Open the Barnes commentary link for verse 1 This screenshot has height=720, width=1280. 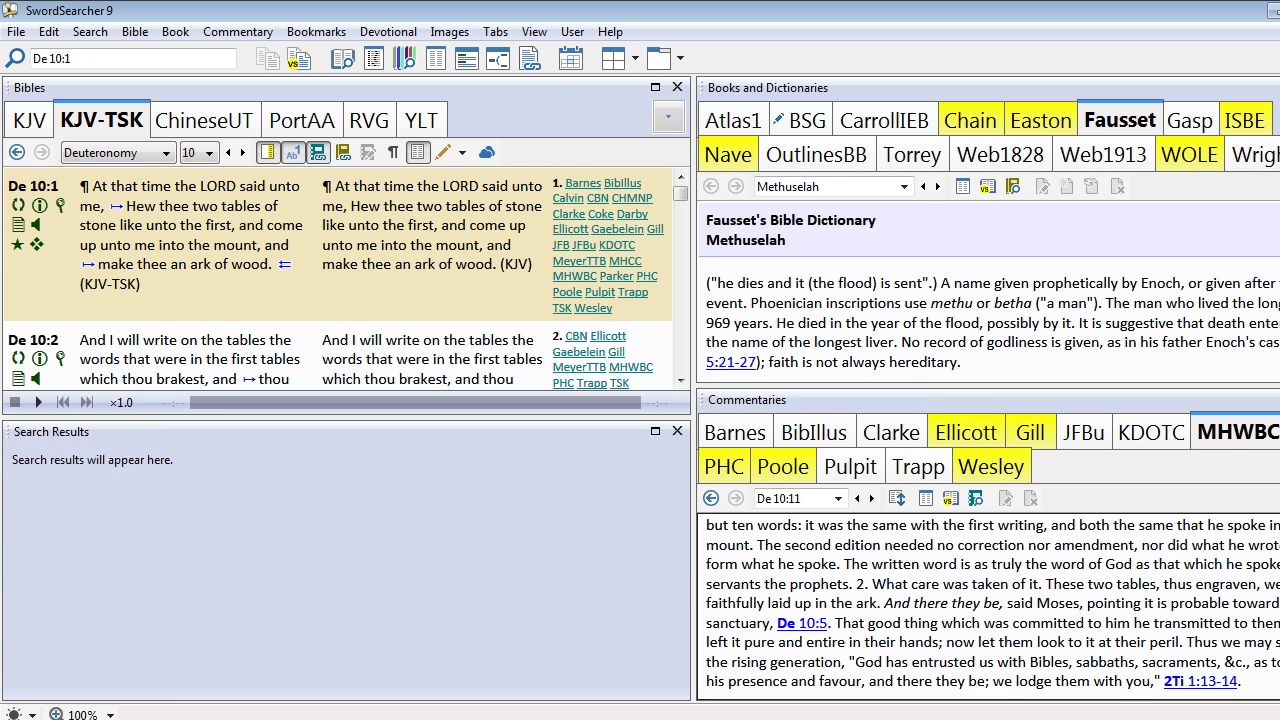point(582,183)
